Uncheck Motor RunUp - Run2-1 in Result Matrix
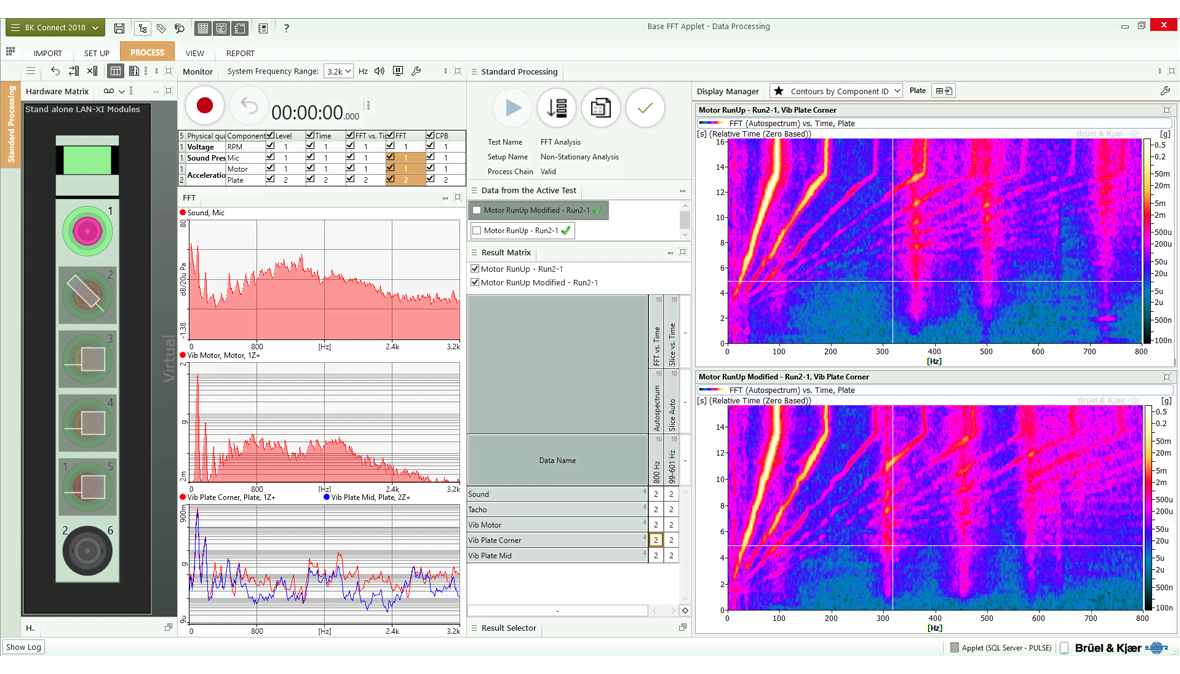The image size is (1180, 674). point(475,269)
